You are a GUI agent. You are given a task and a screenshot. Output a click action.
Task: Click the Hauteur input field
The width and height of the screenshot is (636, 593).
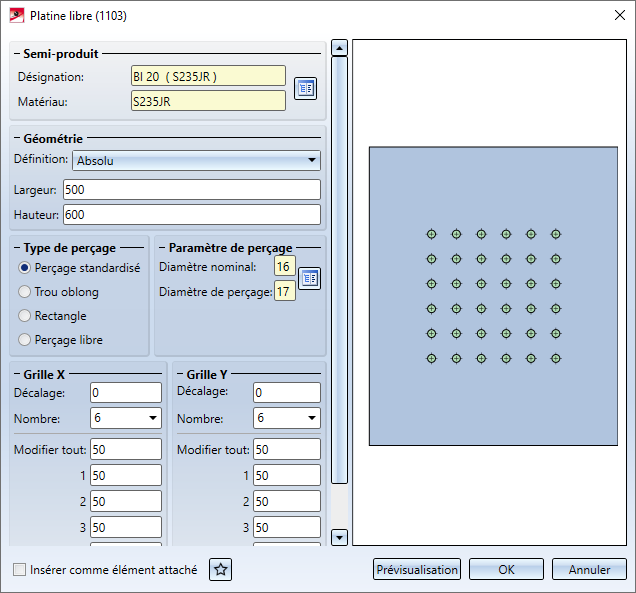[191, 214]
